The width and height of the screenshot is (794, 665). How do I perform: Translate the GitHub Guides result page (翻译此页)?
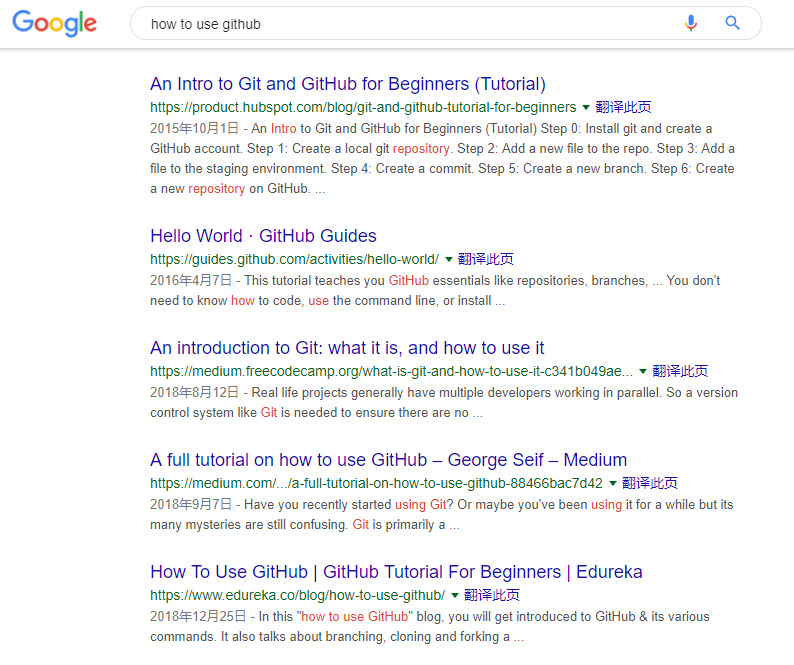[486, 259]
